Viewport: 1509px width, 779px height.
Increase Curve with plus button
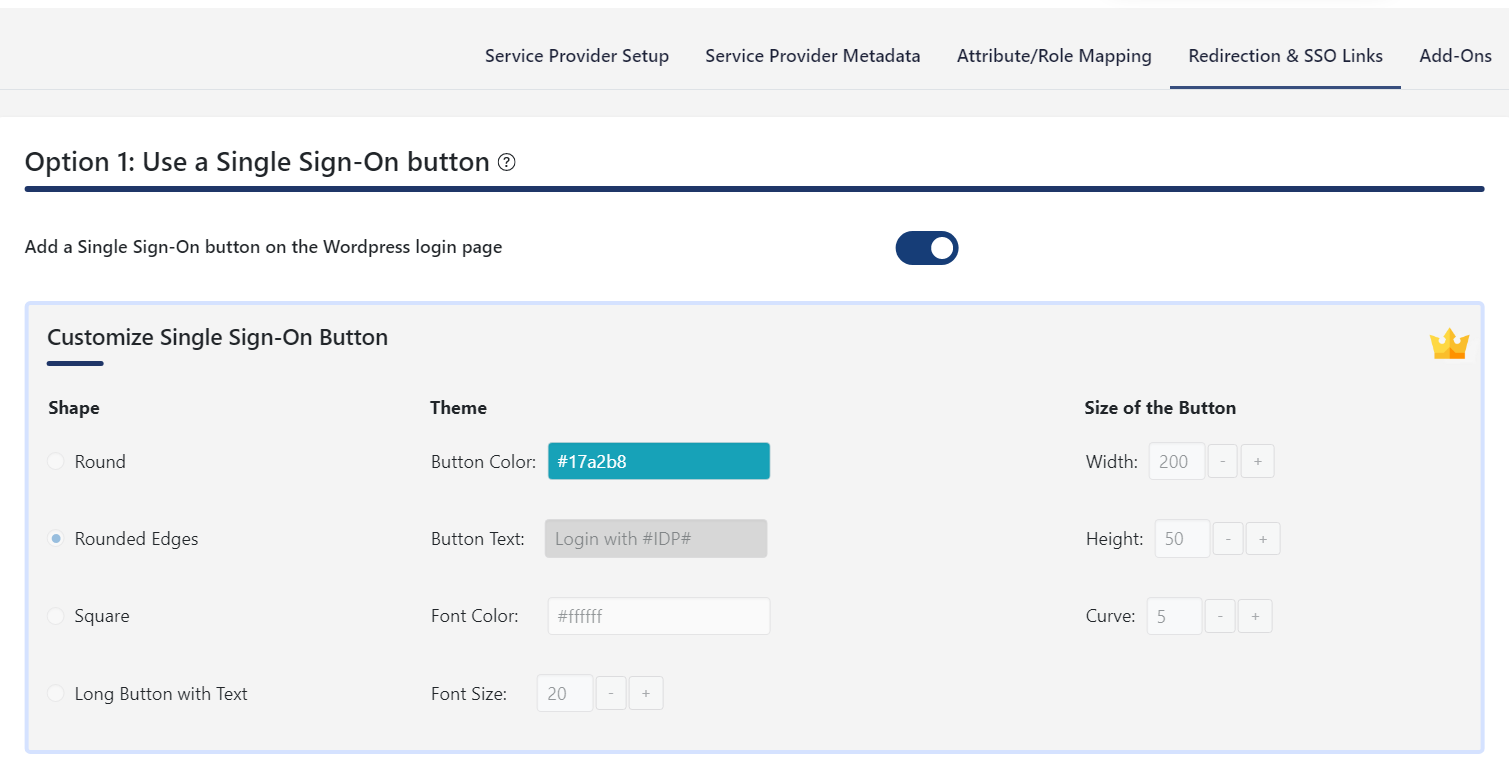pos(1255,616)
